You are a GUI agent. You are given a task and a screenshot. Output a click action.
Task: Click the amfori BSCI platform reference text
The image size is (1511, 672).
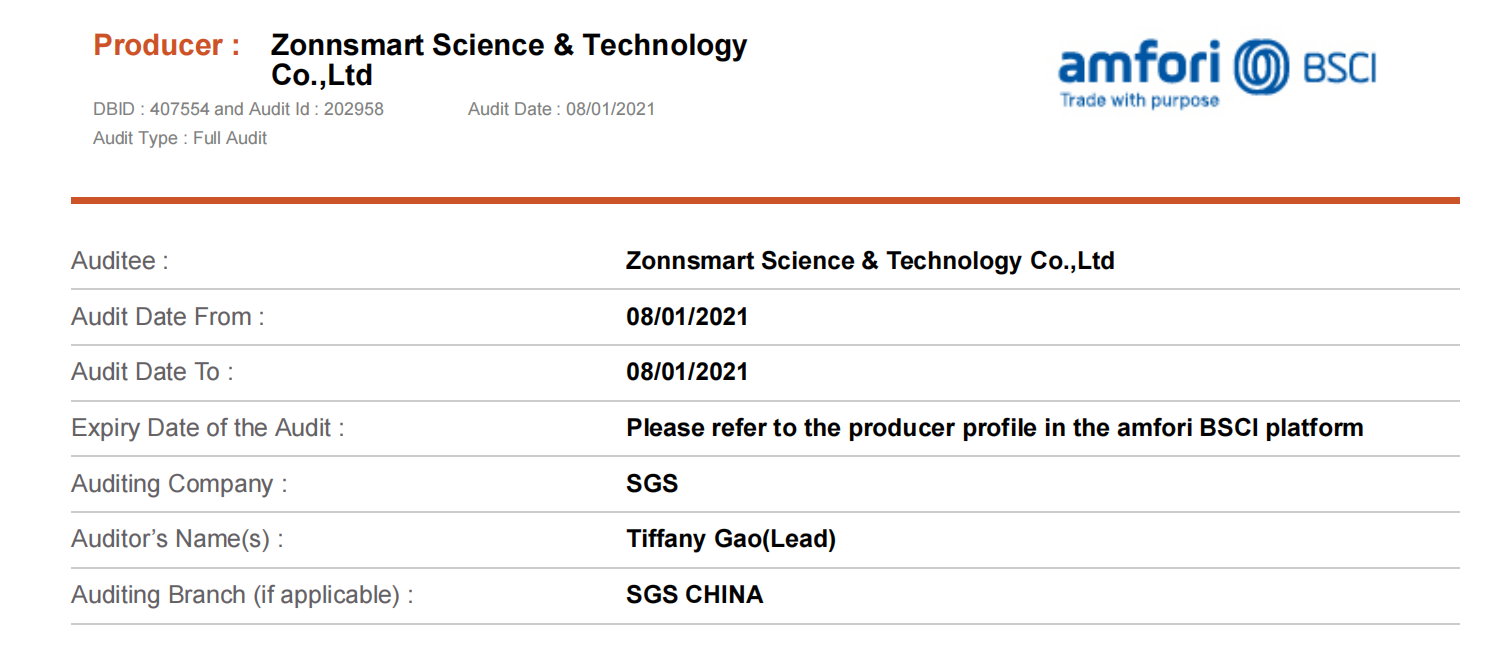coord(995,428)
